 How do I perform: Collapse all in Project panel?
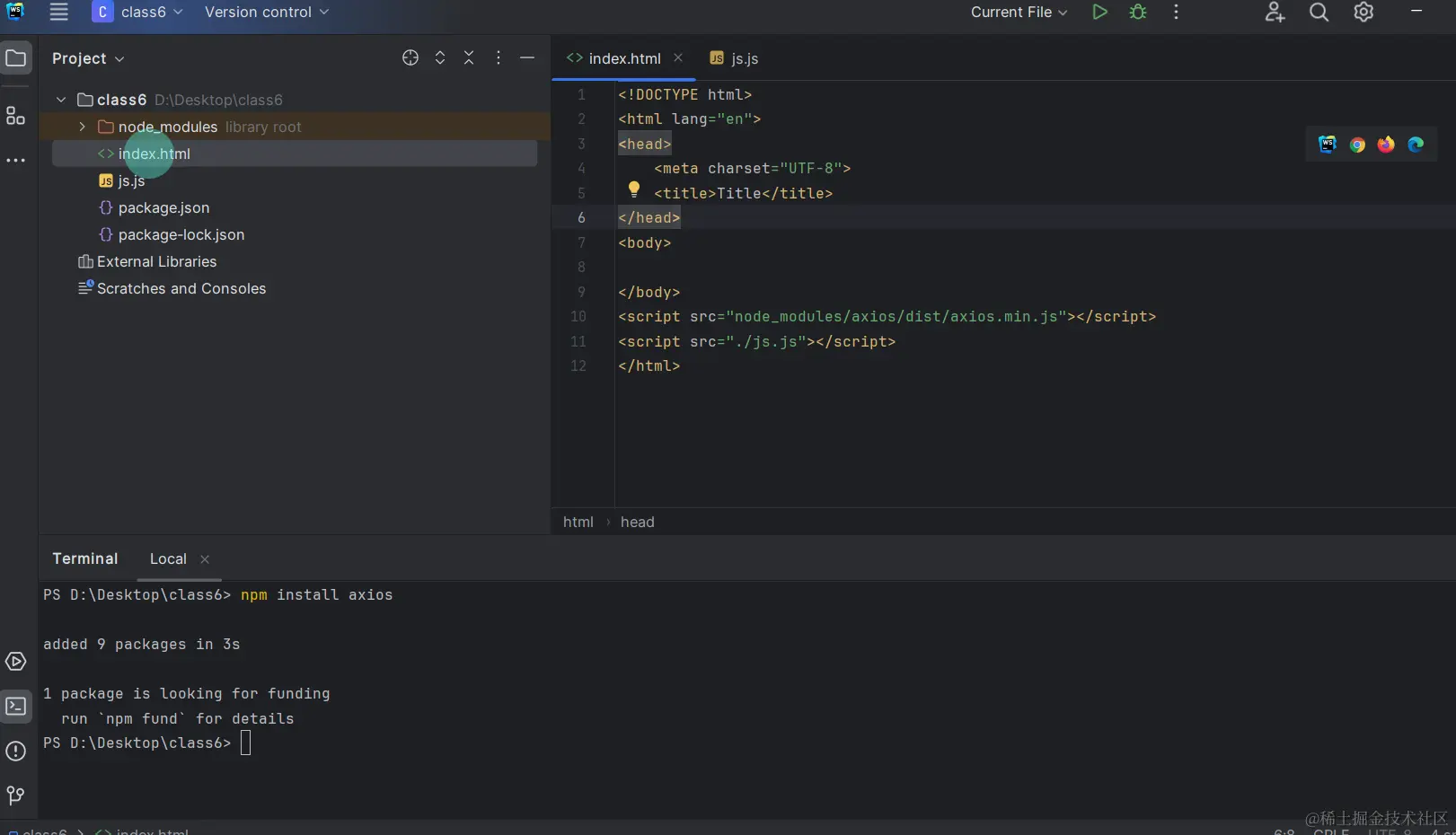click(x=469, y=57)
